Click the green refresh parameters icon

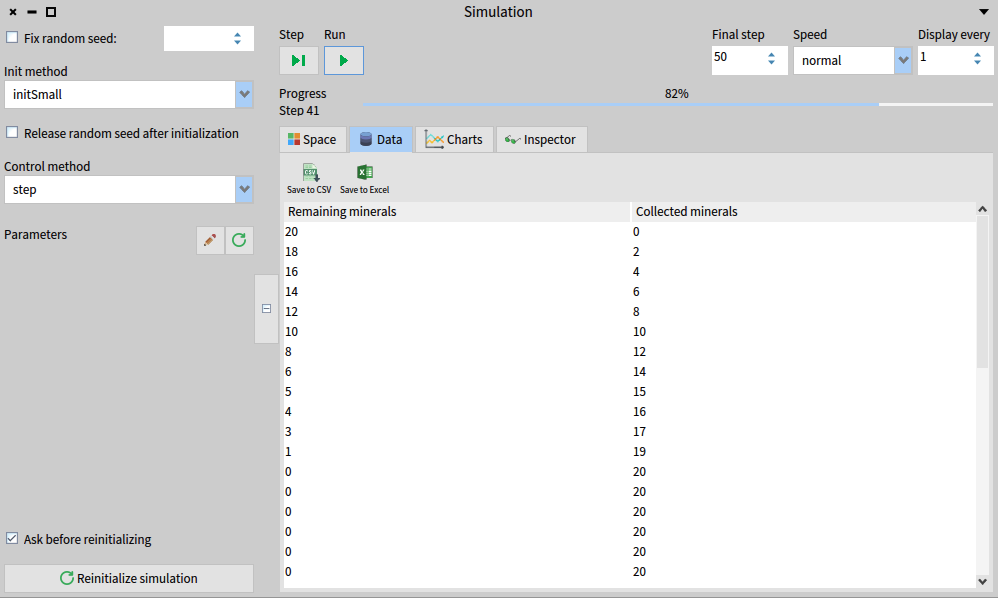tap(239, 240)
